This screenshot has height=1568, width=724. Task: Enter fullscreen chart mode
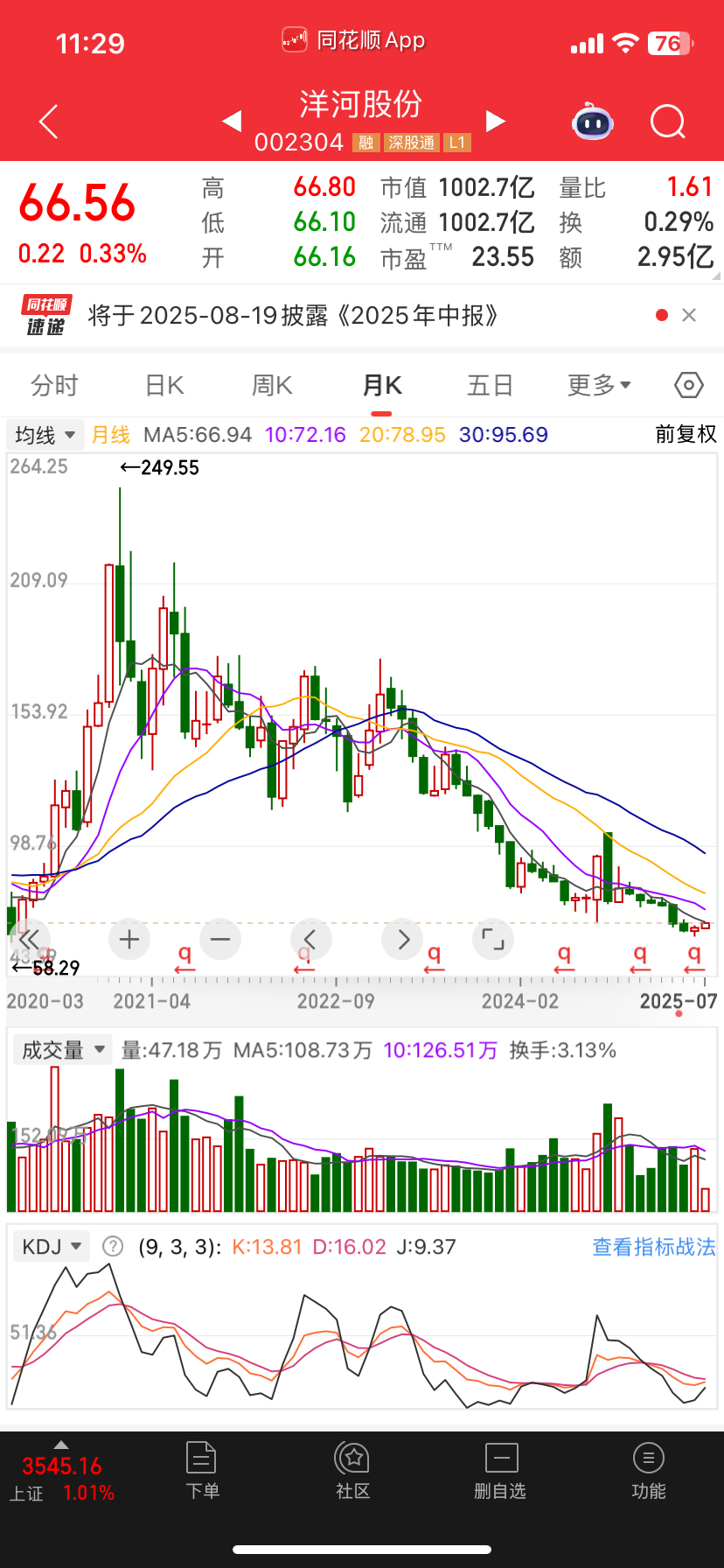pyautogui.click(x=493, y=940)
